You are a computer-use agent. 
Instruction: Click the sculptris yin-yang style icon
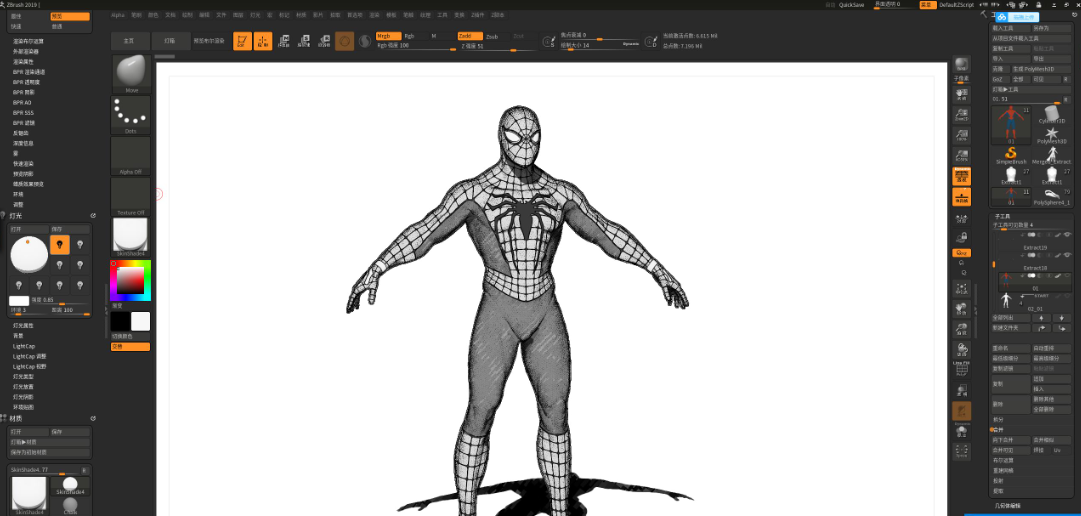click(x=365, y=41)
